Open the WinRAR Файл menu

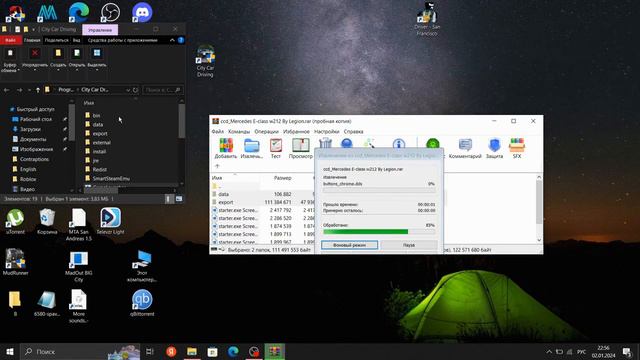(x=218, y=131)
